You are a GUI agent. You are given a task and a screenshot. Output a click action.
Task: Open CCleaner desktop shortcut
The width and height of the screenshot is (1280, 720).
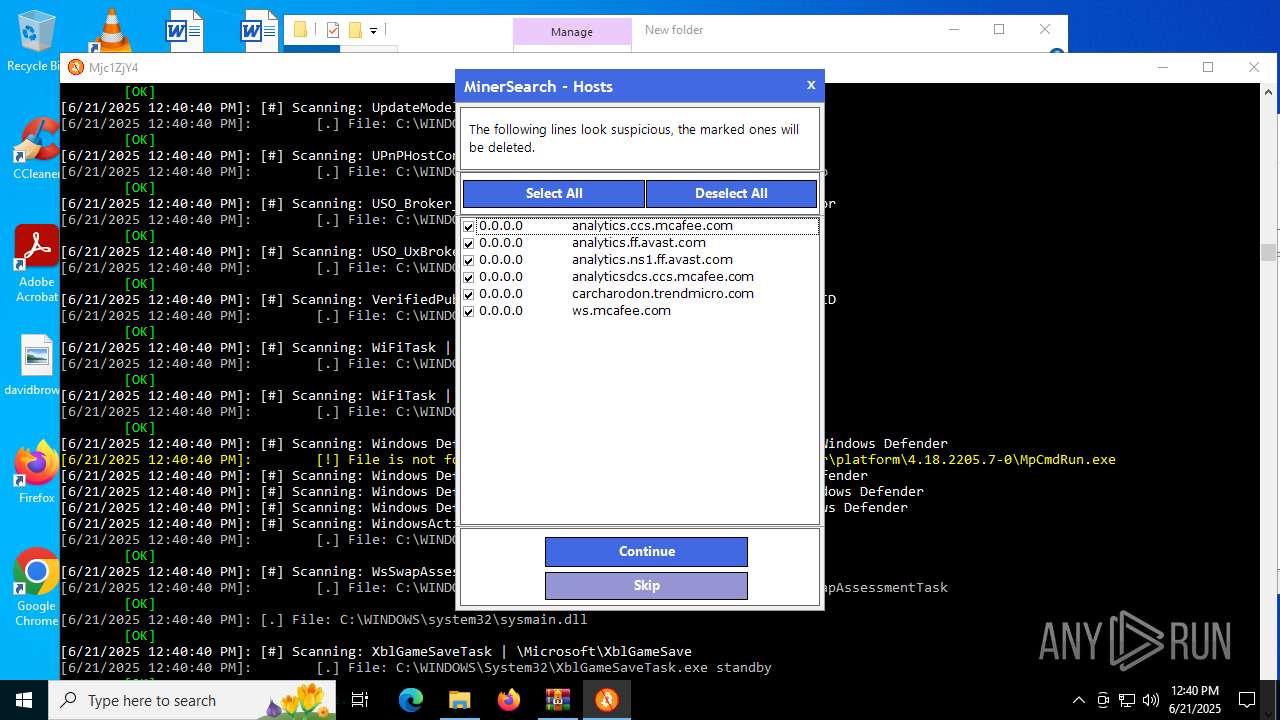(x=36, y=148)
